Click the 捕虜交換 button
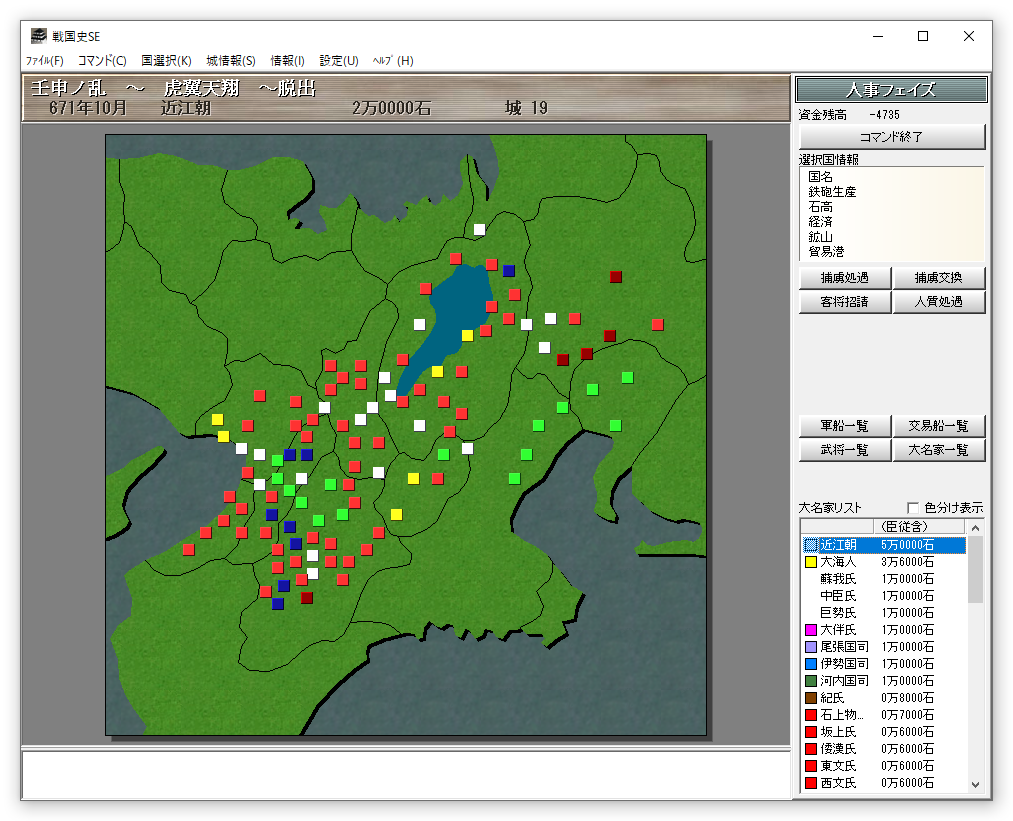 pyautogui.click(x=938, y=278)
